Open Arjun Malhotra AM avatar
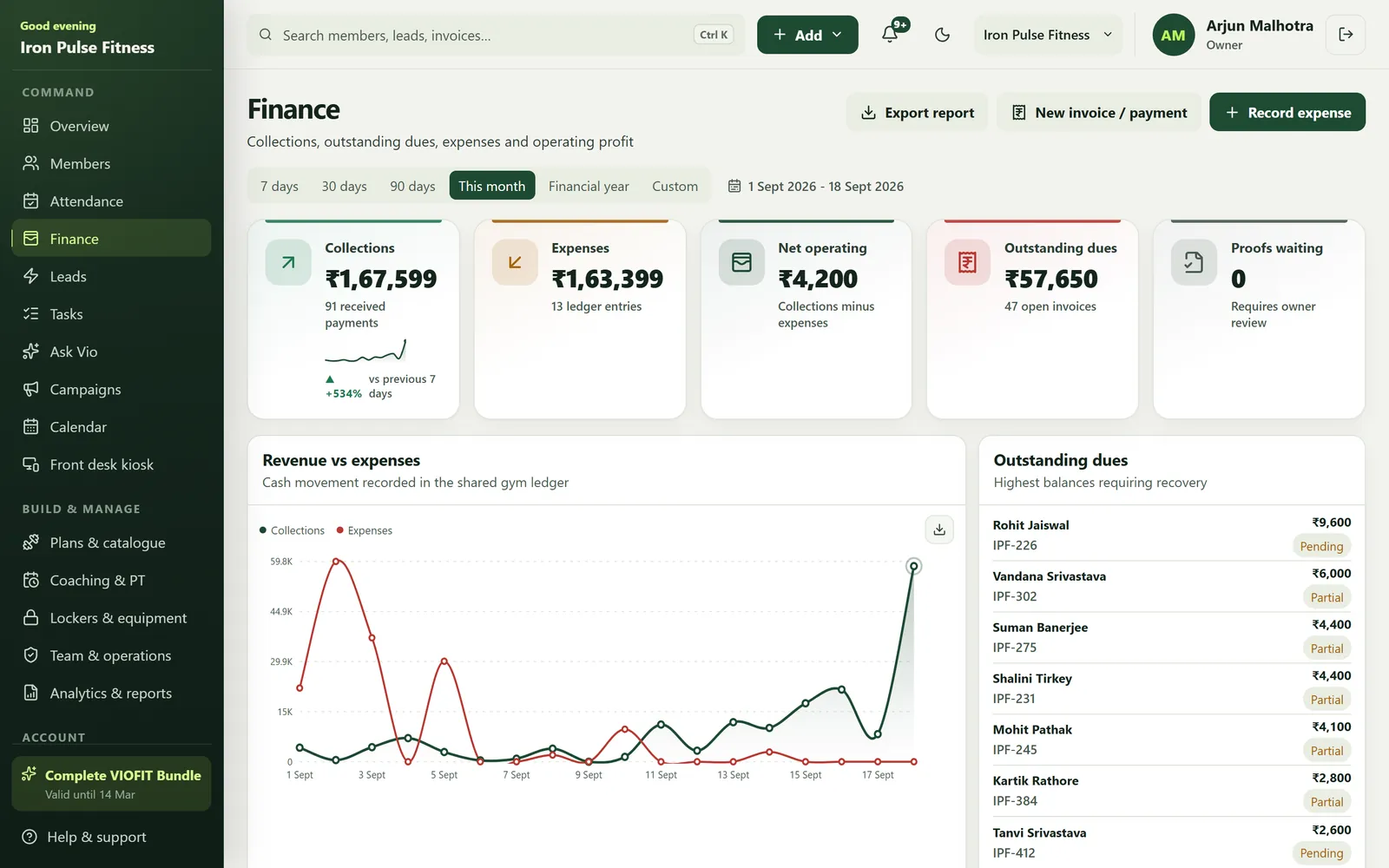This screenshot has width=1389, height=868. pos(1173,35)
